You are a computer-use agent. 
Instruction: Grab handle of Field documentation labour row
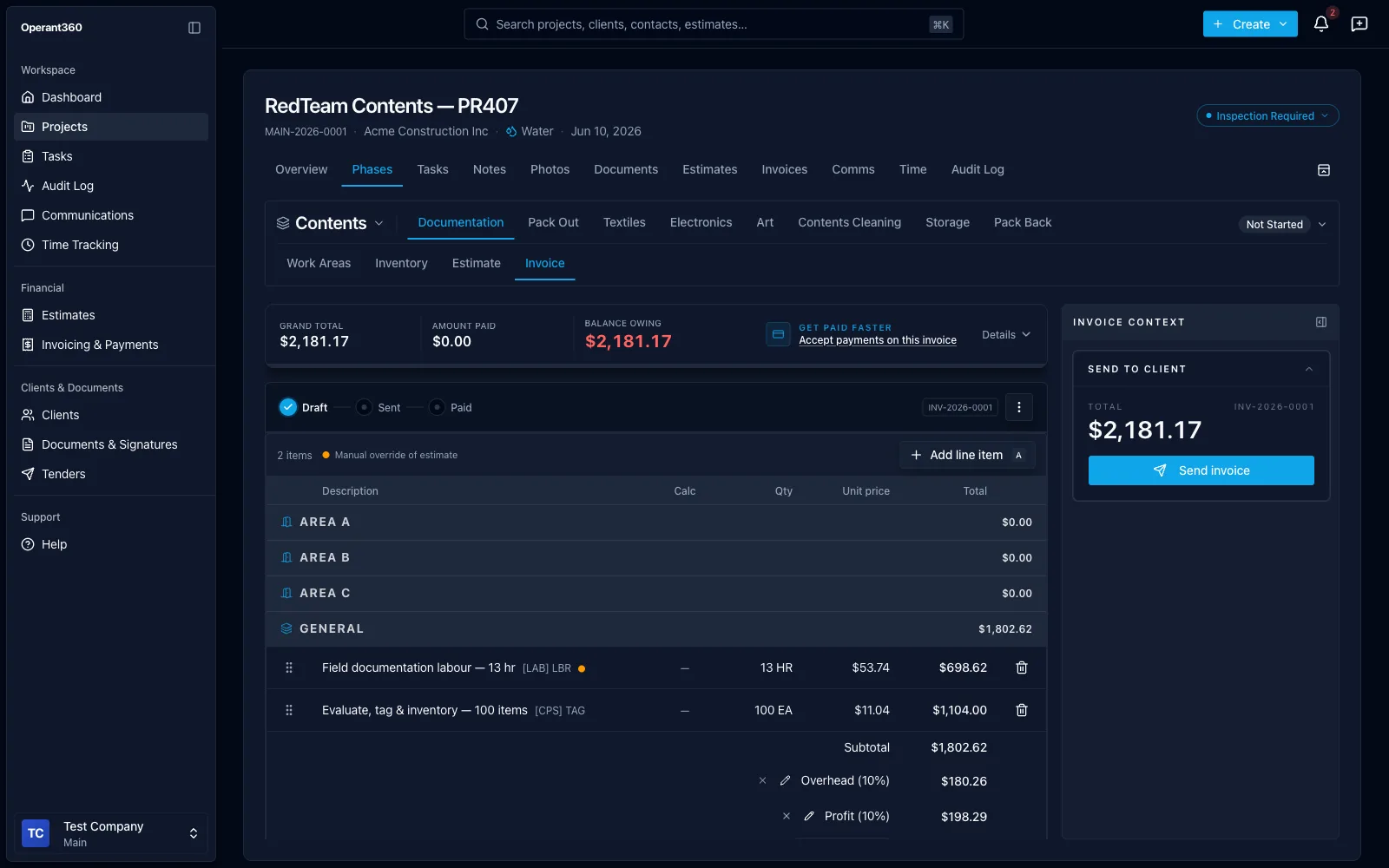point(289,667)
